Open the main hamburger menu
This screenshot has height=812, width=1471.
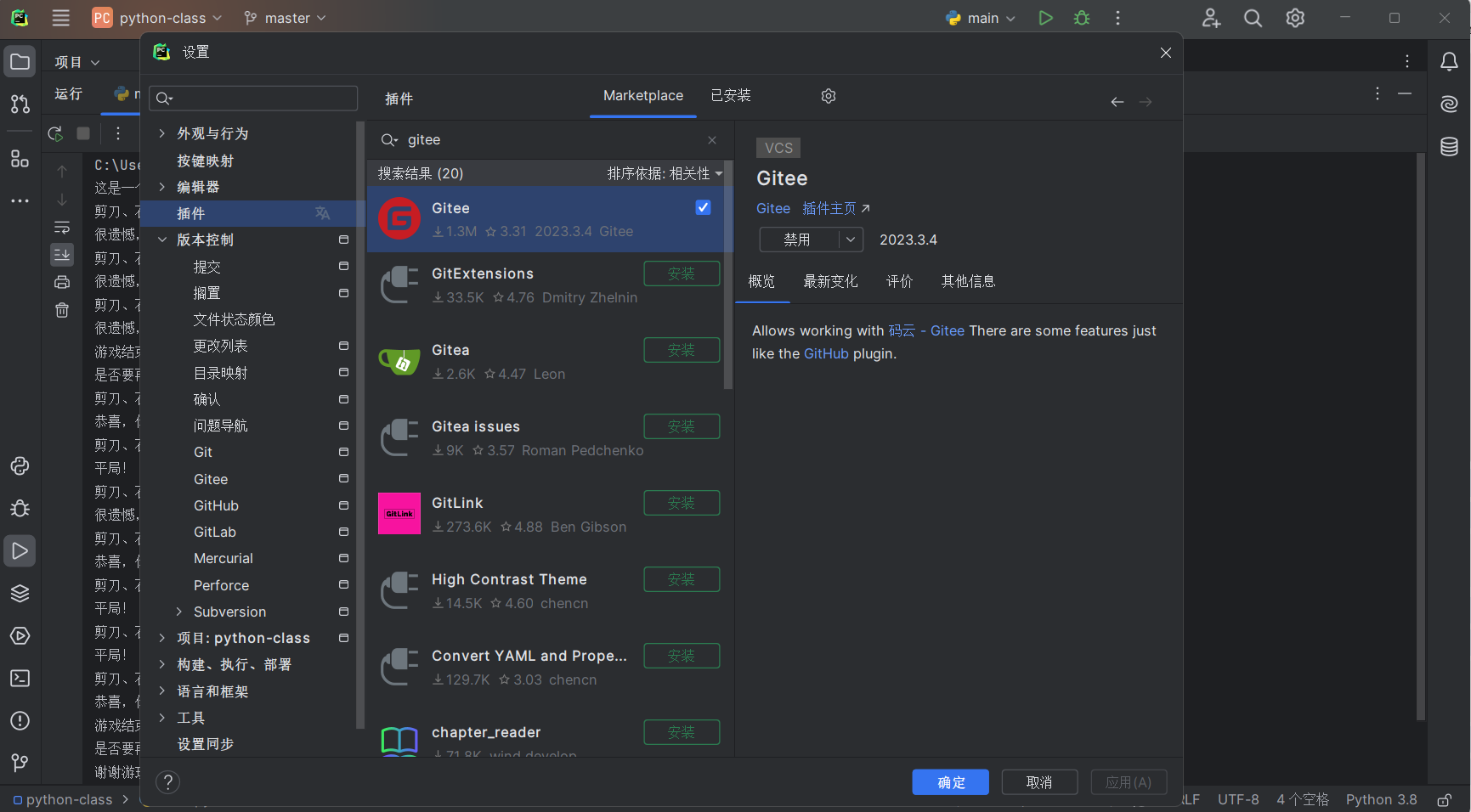click(x=60, y=18)
